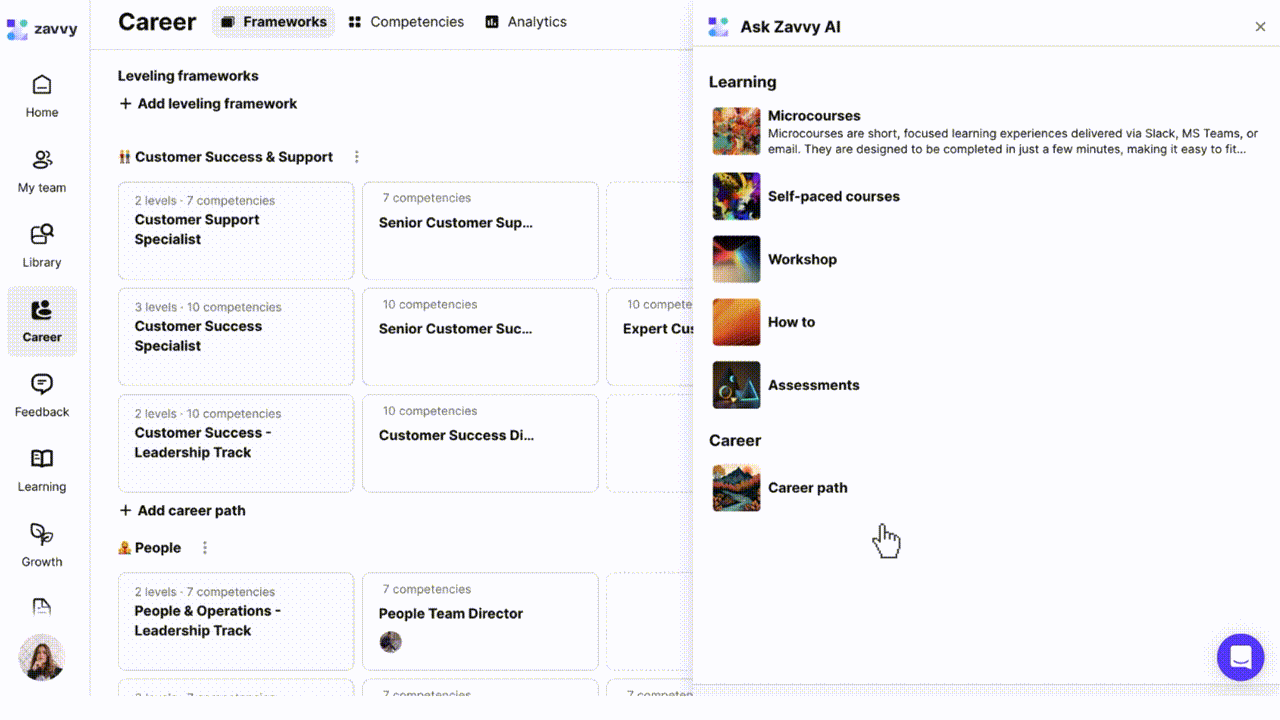Screen dimensions: 1280x720
Task: Open the Senior Customer Suc... card
Action: (x=480, y=337)
